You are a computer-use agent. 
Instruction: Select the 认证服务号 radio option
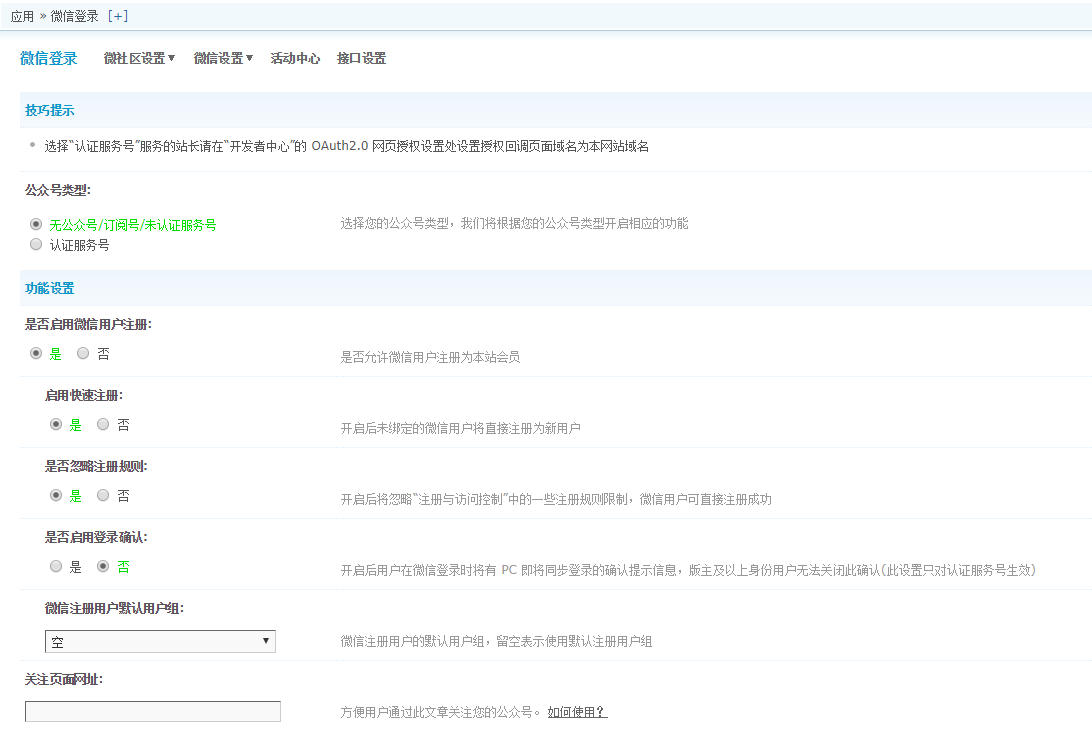(x=36, y=244)
